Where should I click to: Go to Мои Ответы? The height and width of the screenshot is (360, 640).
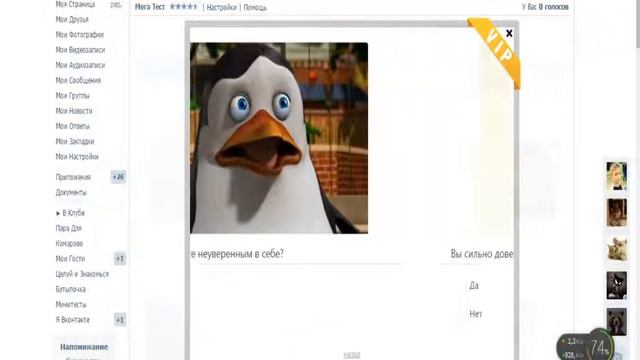point(73,126)
